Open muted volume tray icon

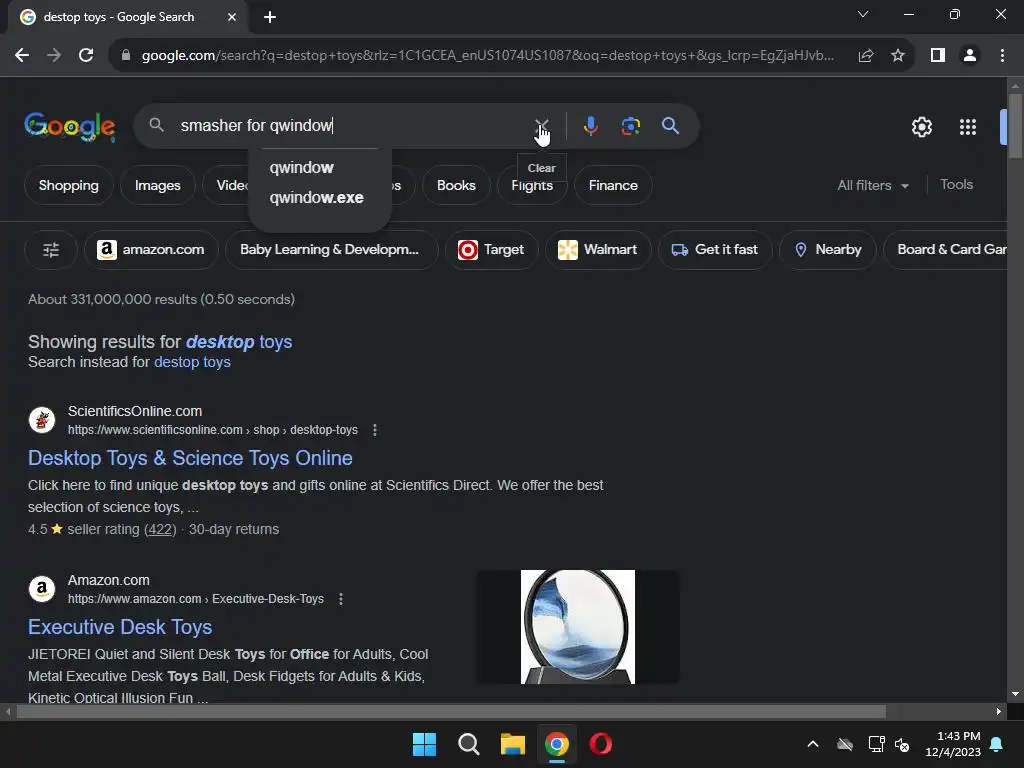click(902, 744)
